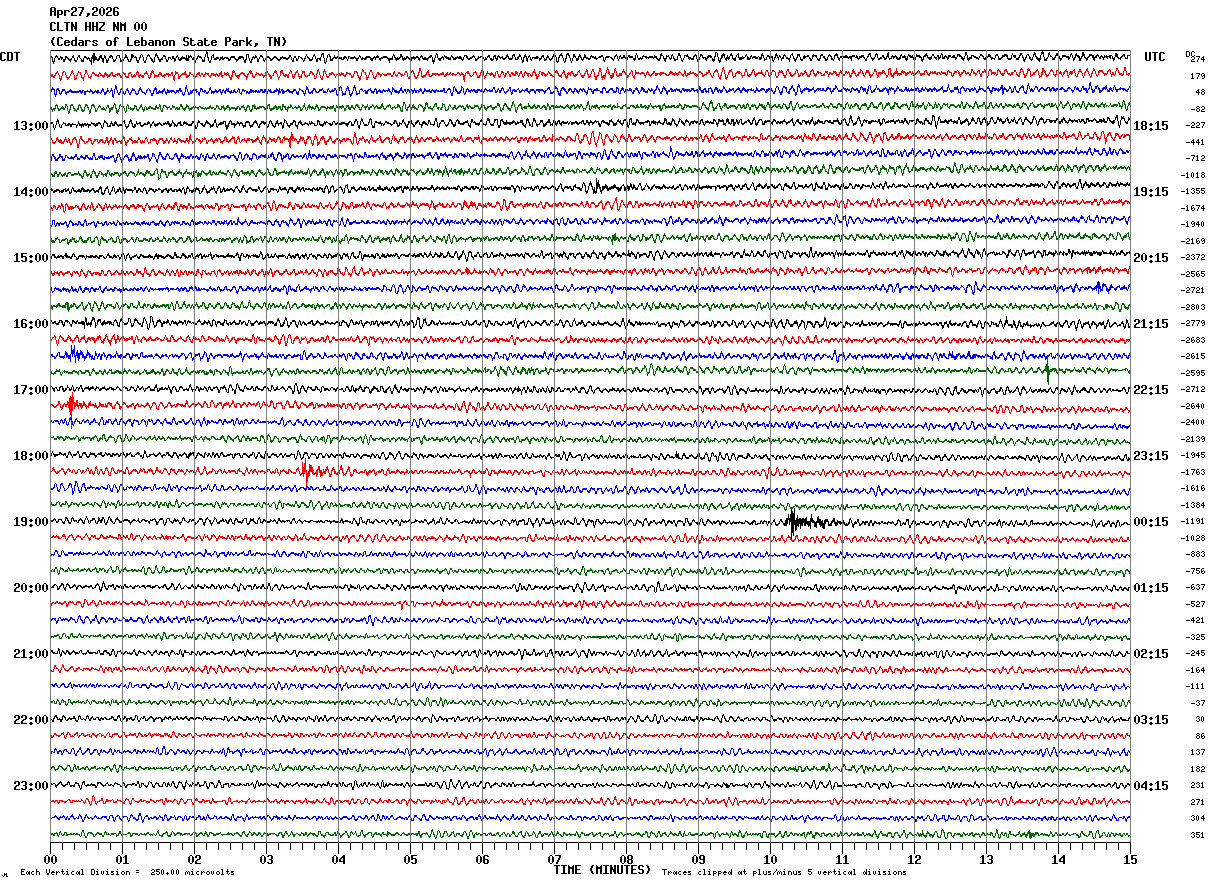Click minute 10 on the bottom time axis

770,859
